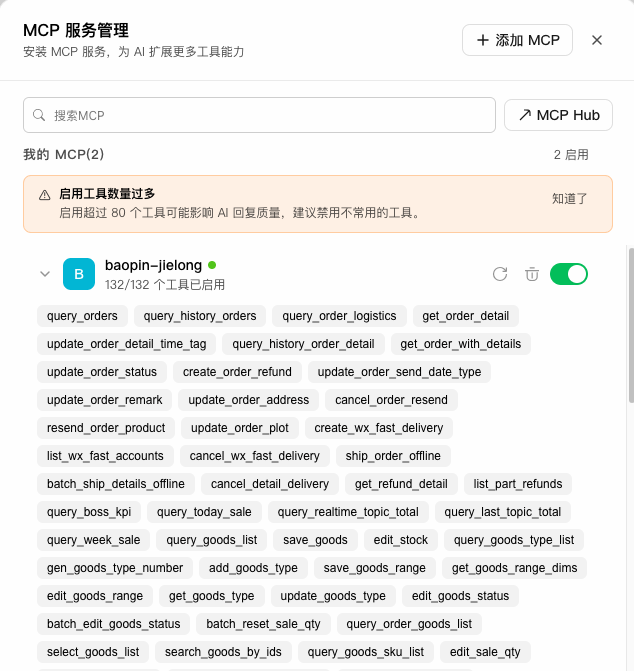634x671 pixels.
Task: Click the baopin-jielong B avatar icon
Action: pos(79,274)
